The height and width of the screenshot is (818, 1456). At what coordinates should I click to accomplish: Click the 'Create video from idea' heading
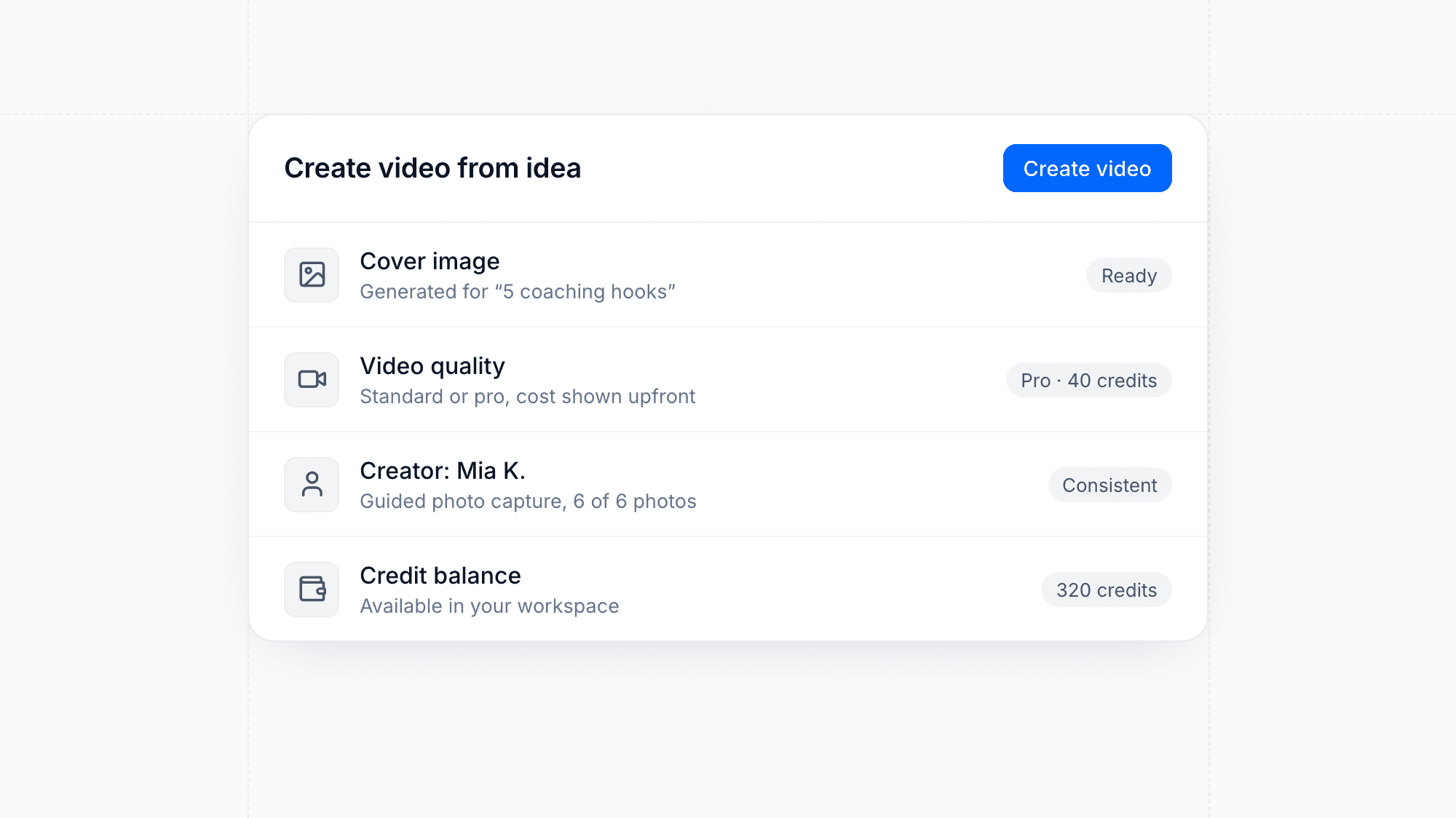[x=432, y=168]
